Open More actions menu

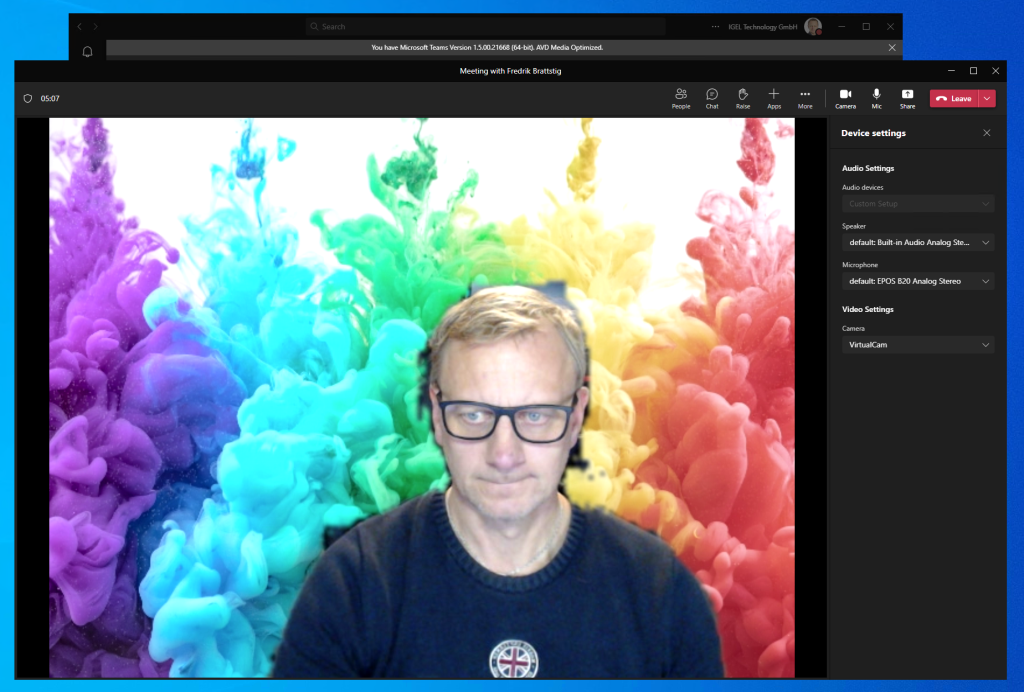pyautogui.click(x=805, y=97)
